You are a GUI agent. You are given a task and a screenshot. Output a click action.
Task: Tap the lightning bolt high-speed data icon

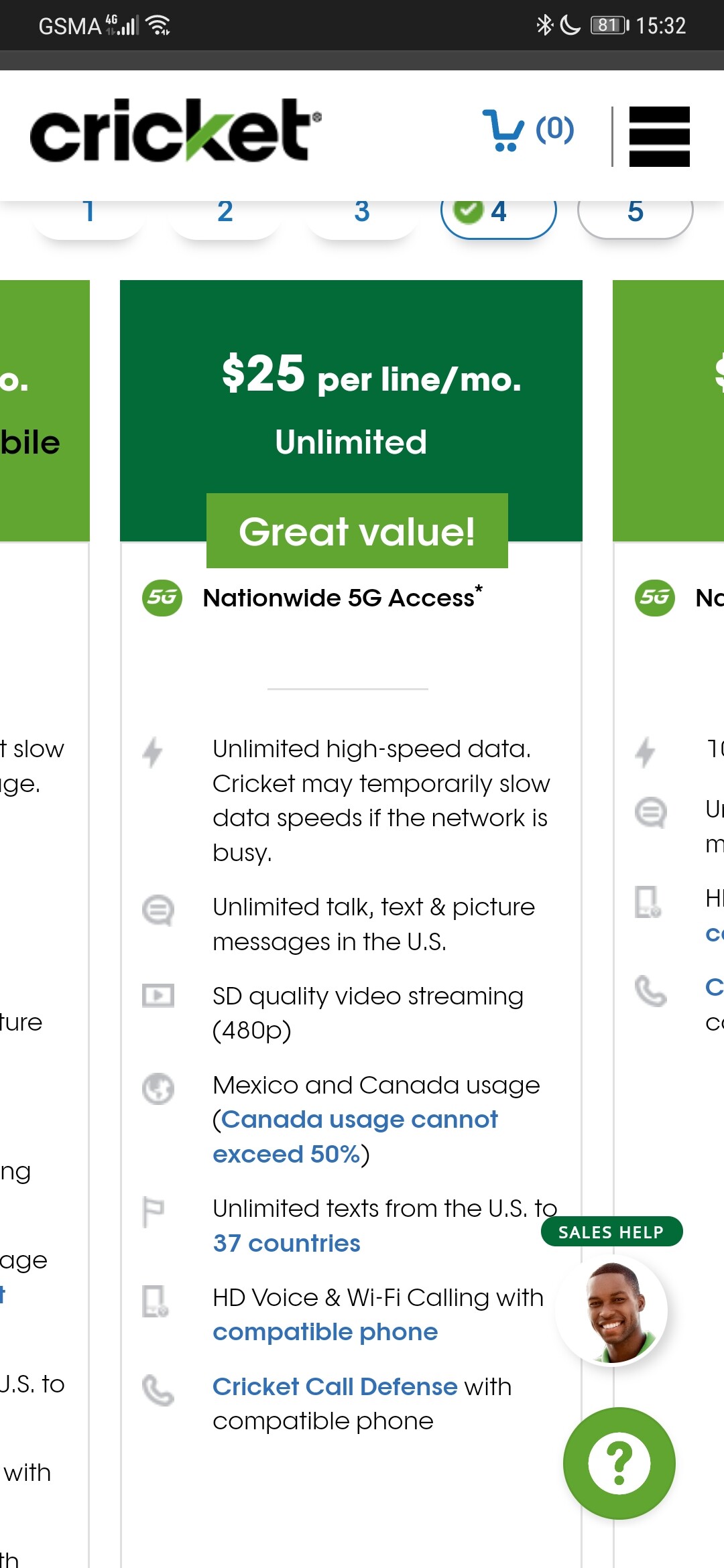(x=153, y=751)
